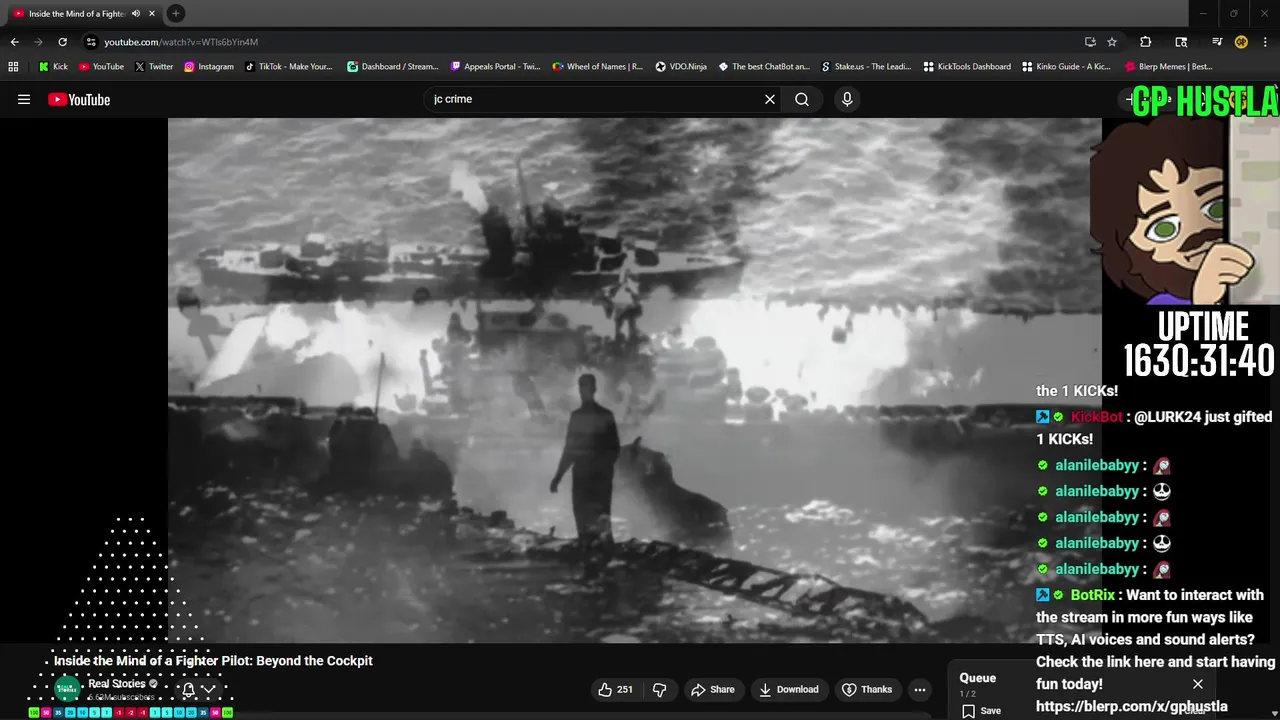Click the video player to pause

(634, 380)
